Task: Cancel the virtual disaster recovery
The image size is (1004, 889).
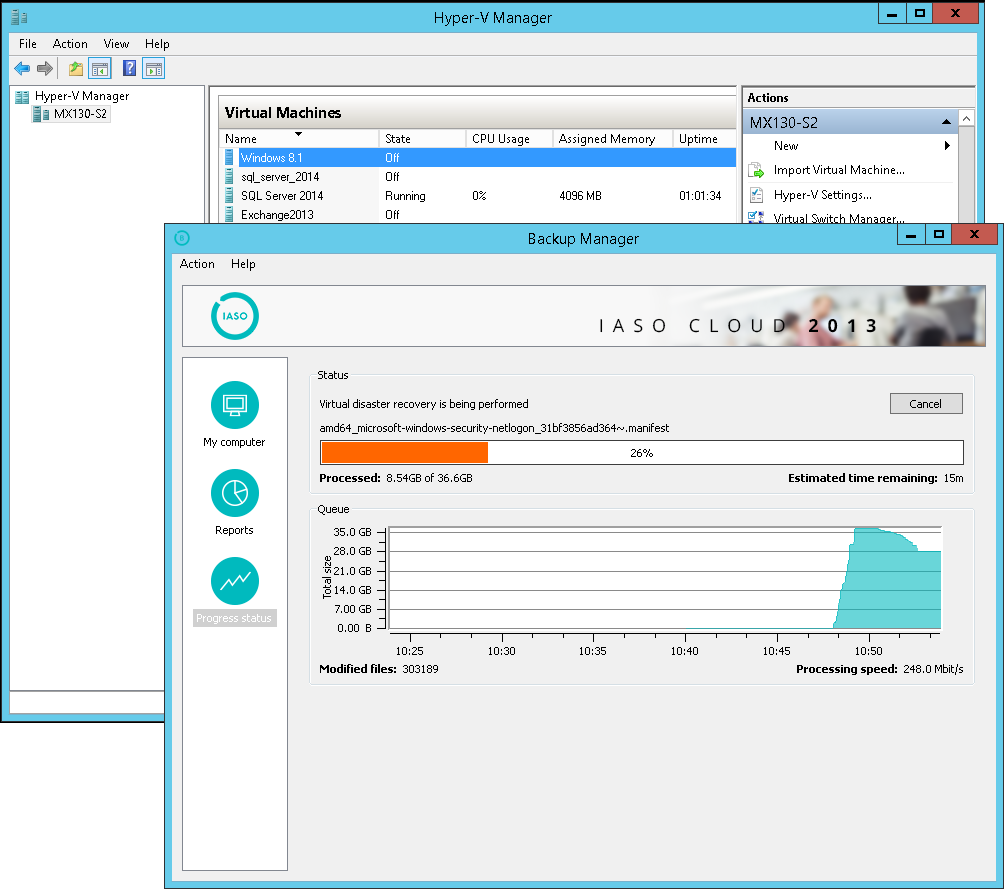Action: click(x=926, y=404)
